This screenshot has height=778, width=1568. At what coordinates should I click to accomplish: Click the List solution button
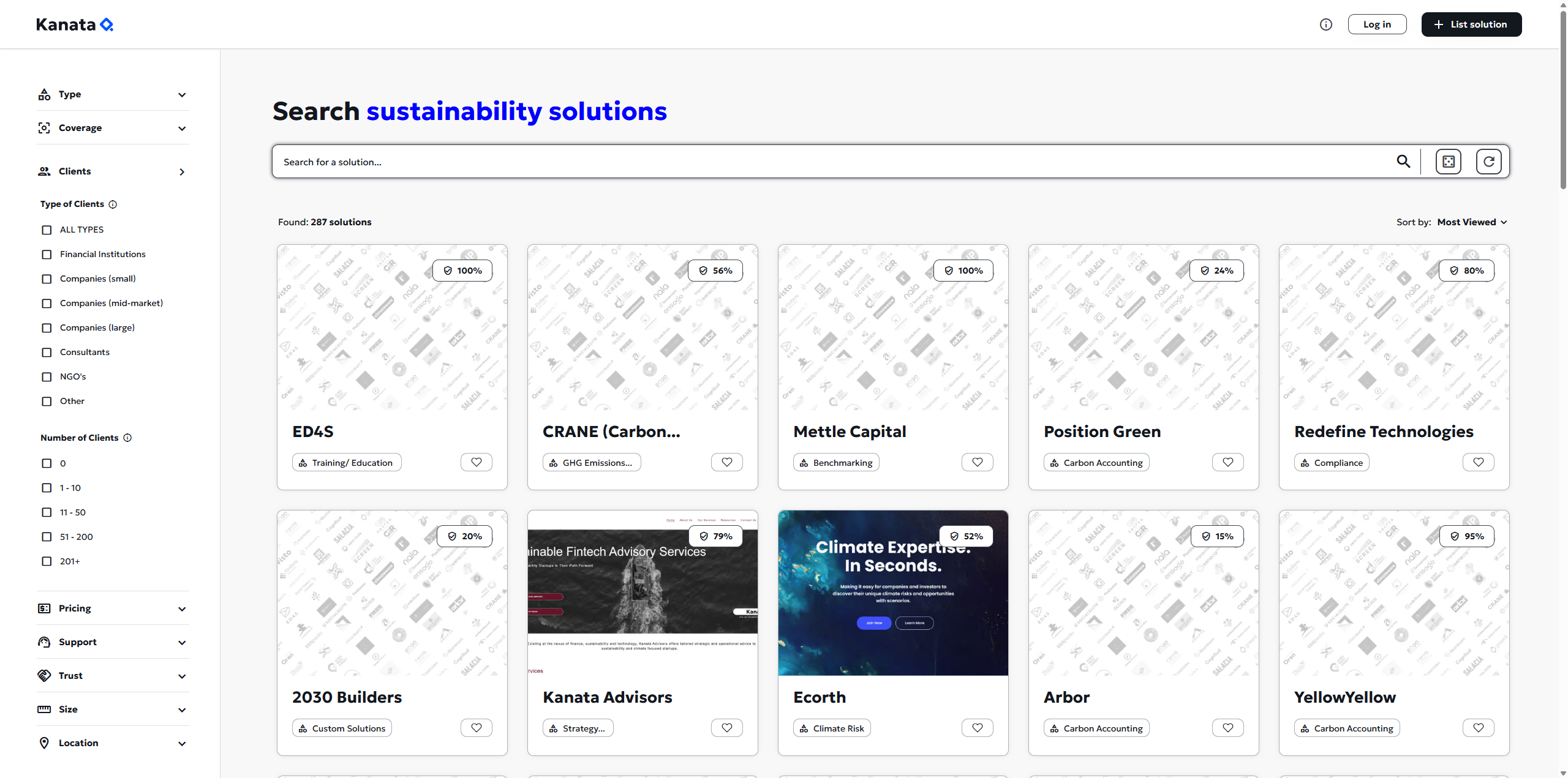(x=1471, y=24)
